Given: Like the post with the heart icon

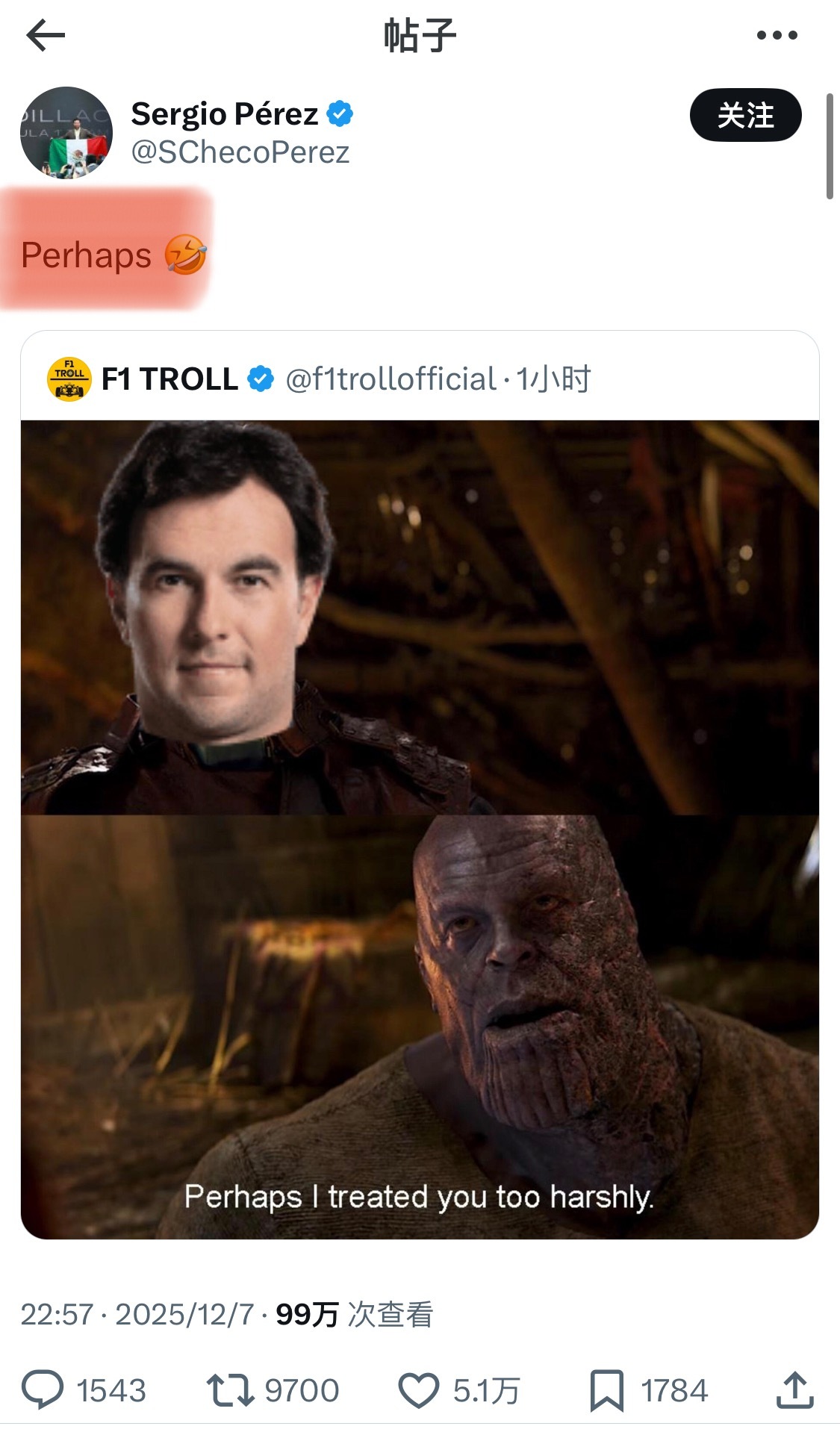Looking at the screenshot, I should [418, 1390].
